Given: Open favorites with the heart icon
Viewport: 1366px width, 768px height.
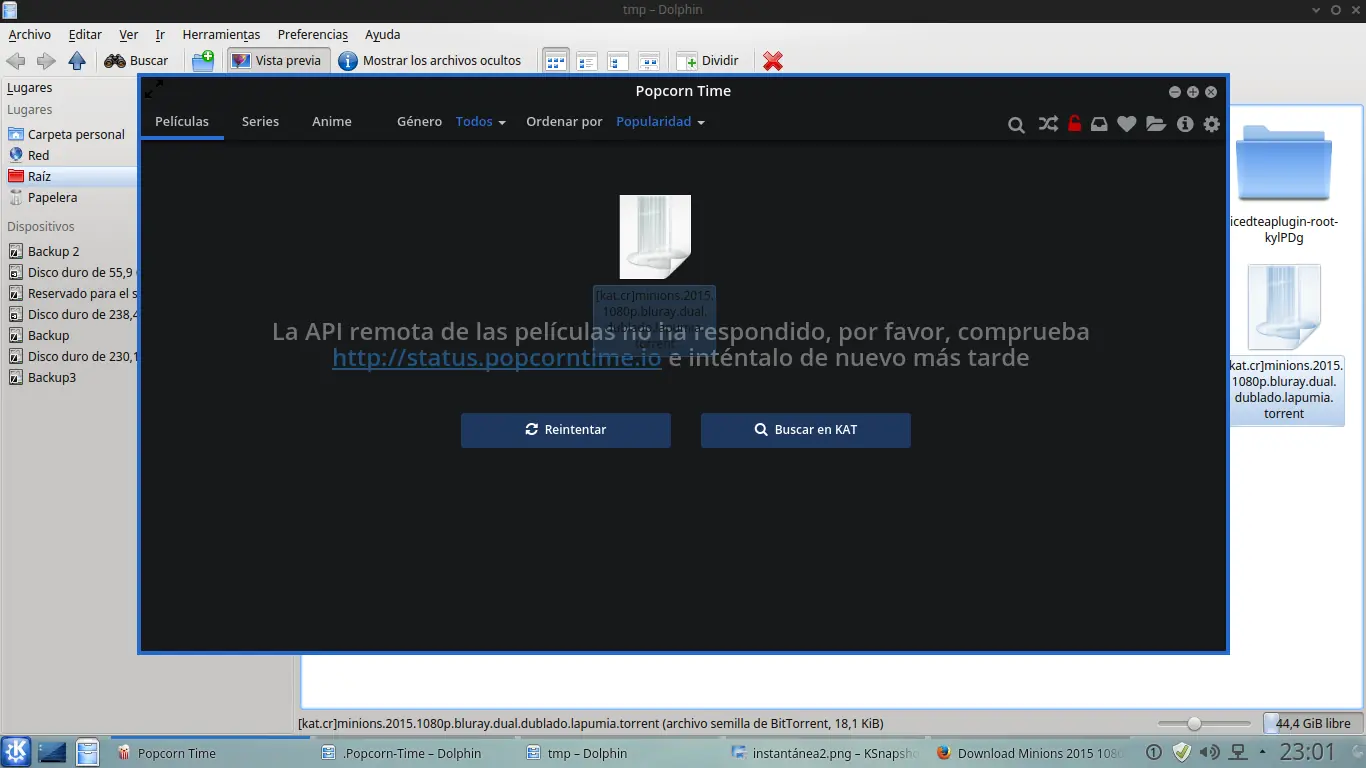Looking at the screenshot, I should [x=1127, y=124].
